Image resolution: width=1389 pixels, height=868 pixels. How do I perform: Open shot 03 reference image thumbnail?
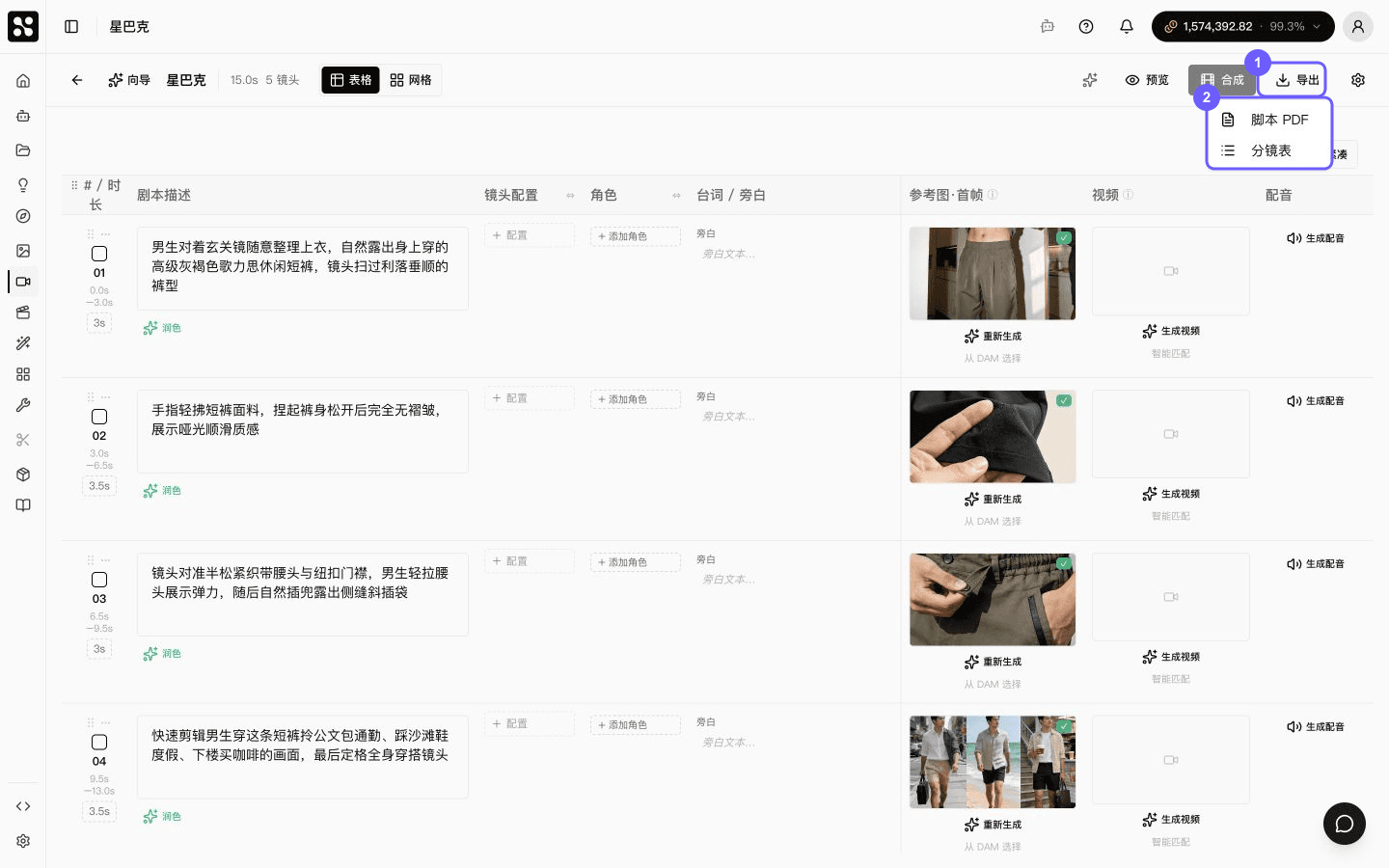[993, 599]
